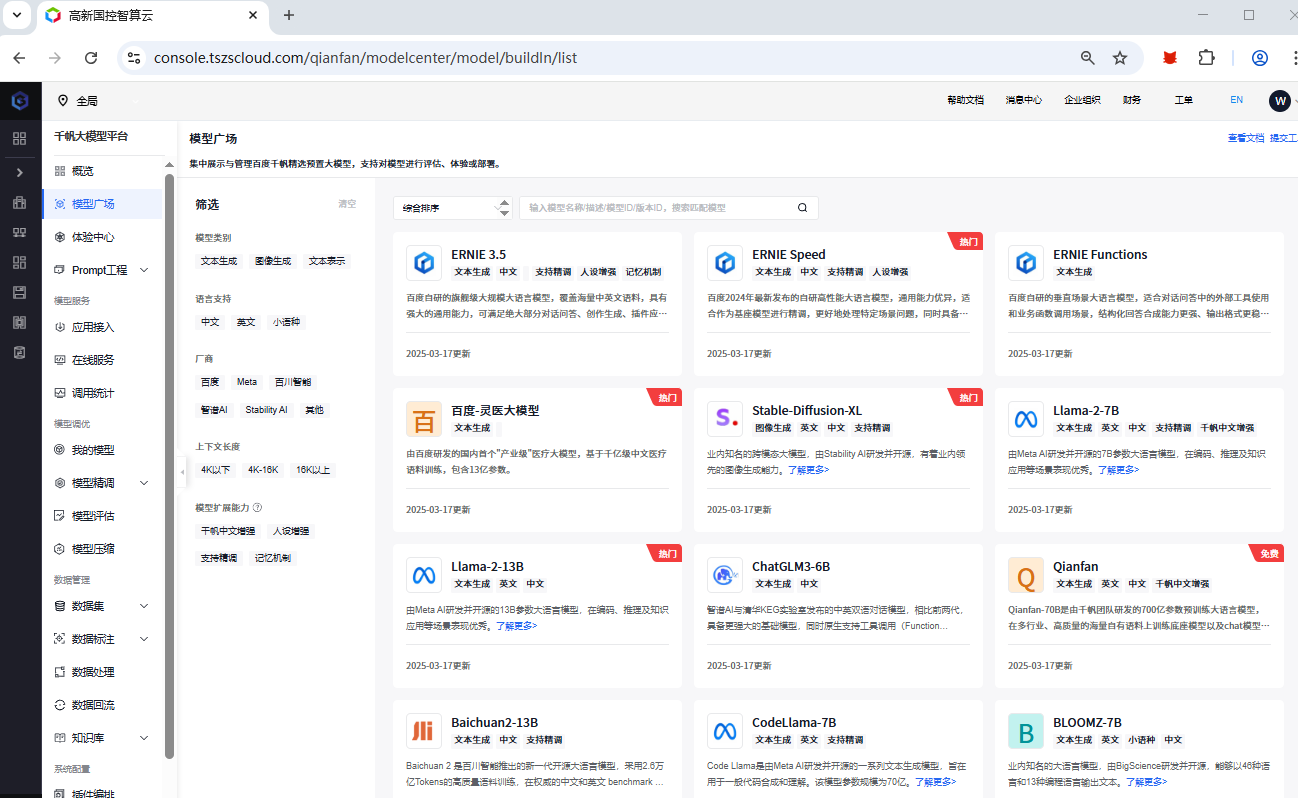Viewport: 1298px width, 798px height.
Task: Click the model search input field
Action: [x=660, y=207]
